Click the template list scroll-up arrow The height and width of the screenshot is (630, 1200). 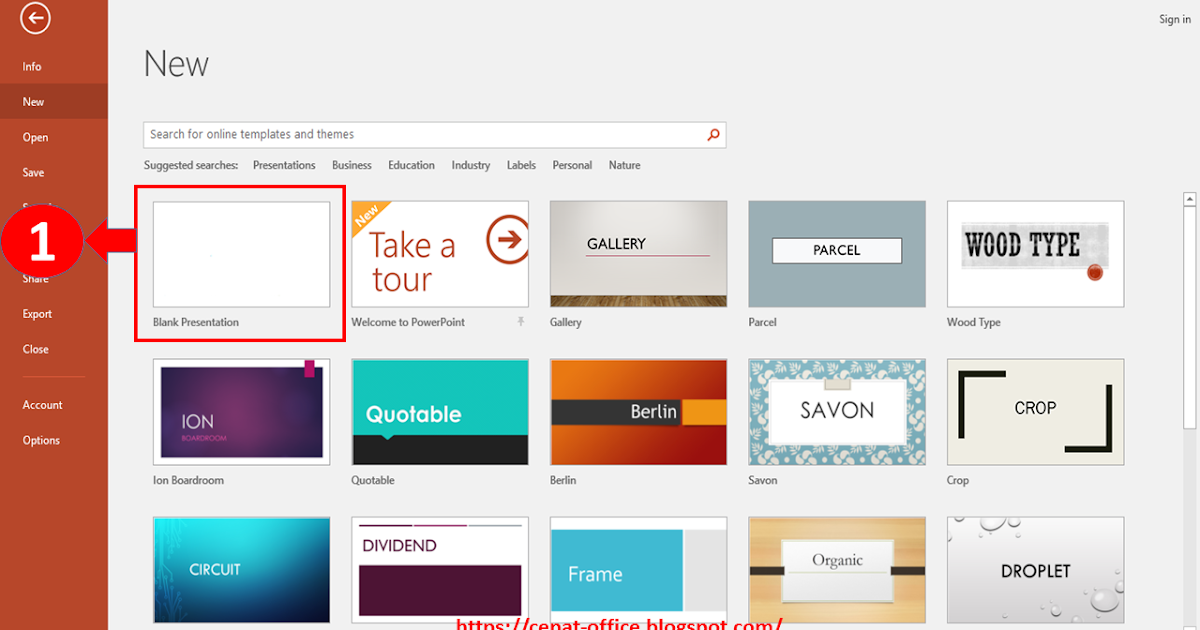[1190, 199]
